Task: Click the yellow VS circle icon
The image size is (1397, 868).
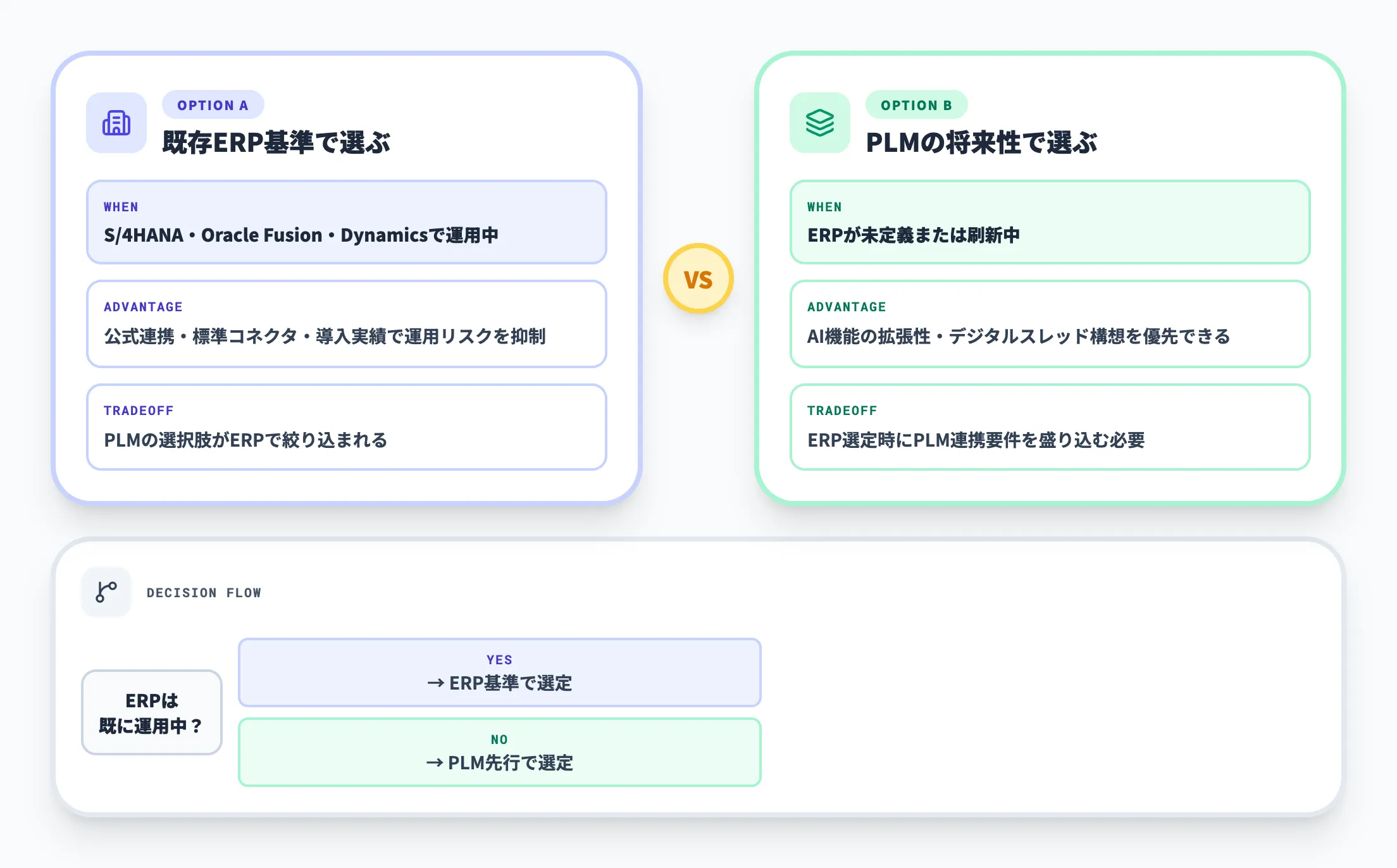Action: pos(698,278)
